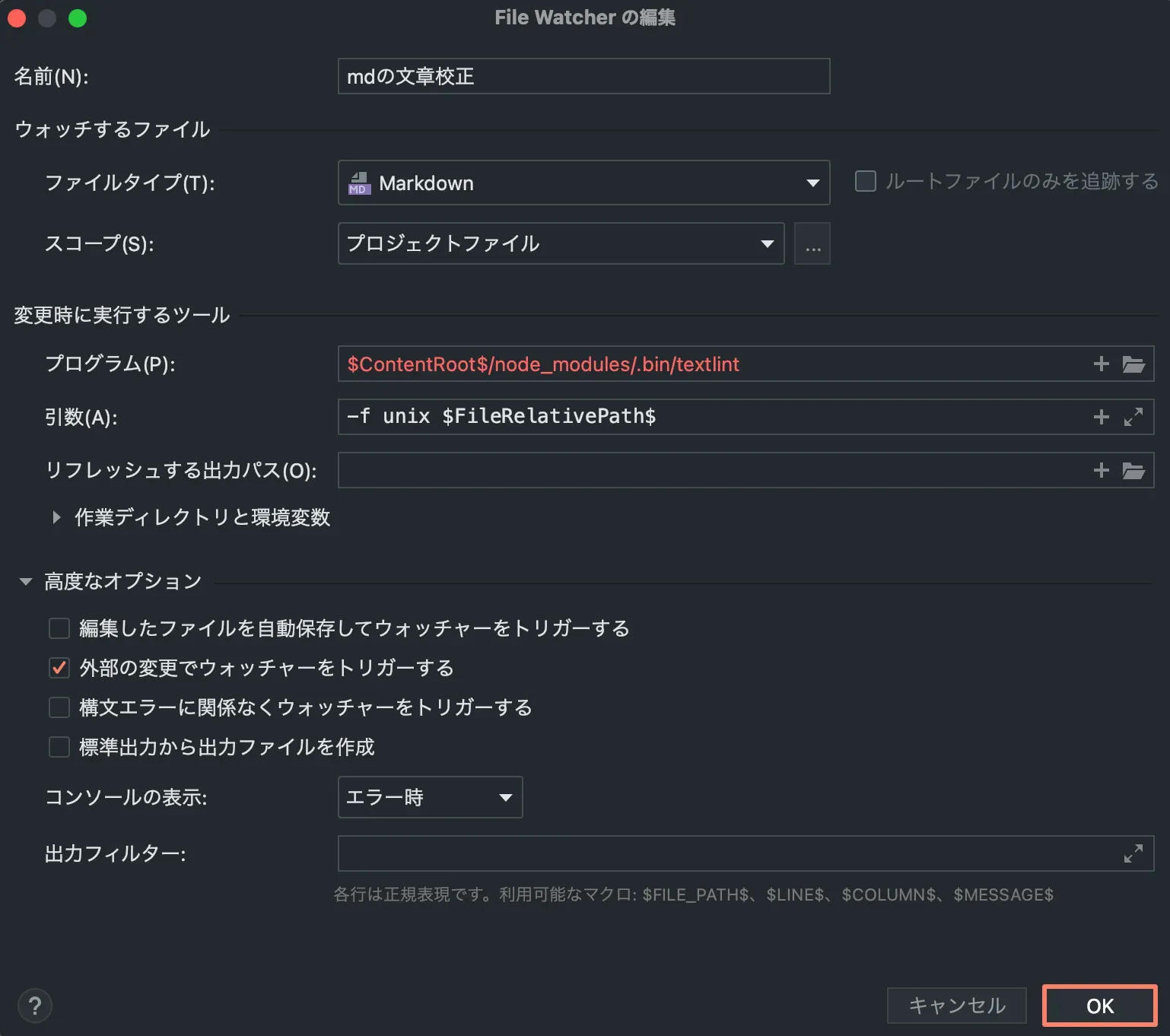Open the コンソールの表示 エラー時 dropdown
The width and height of the screenshot is (1170, 1036).
tap(430, 797)
